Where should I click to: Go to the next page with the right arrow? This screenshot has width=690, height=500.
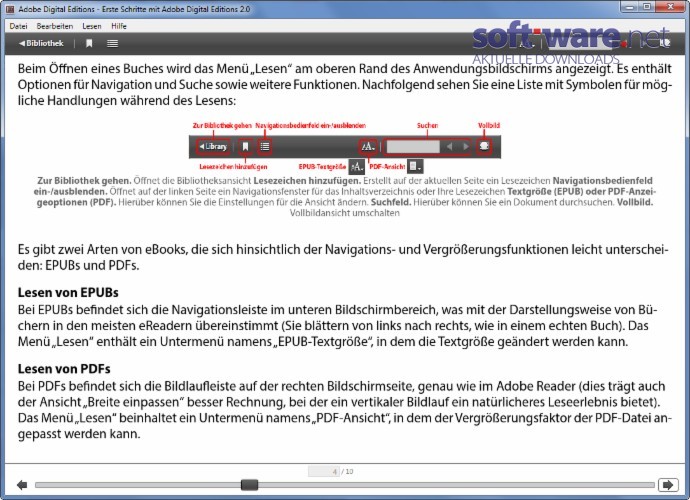click(668, 485)
